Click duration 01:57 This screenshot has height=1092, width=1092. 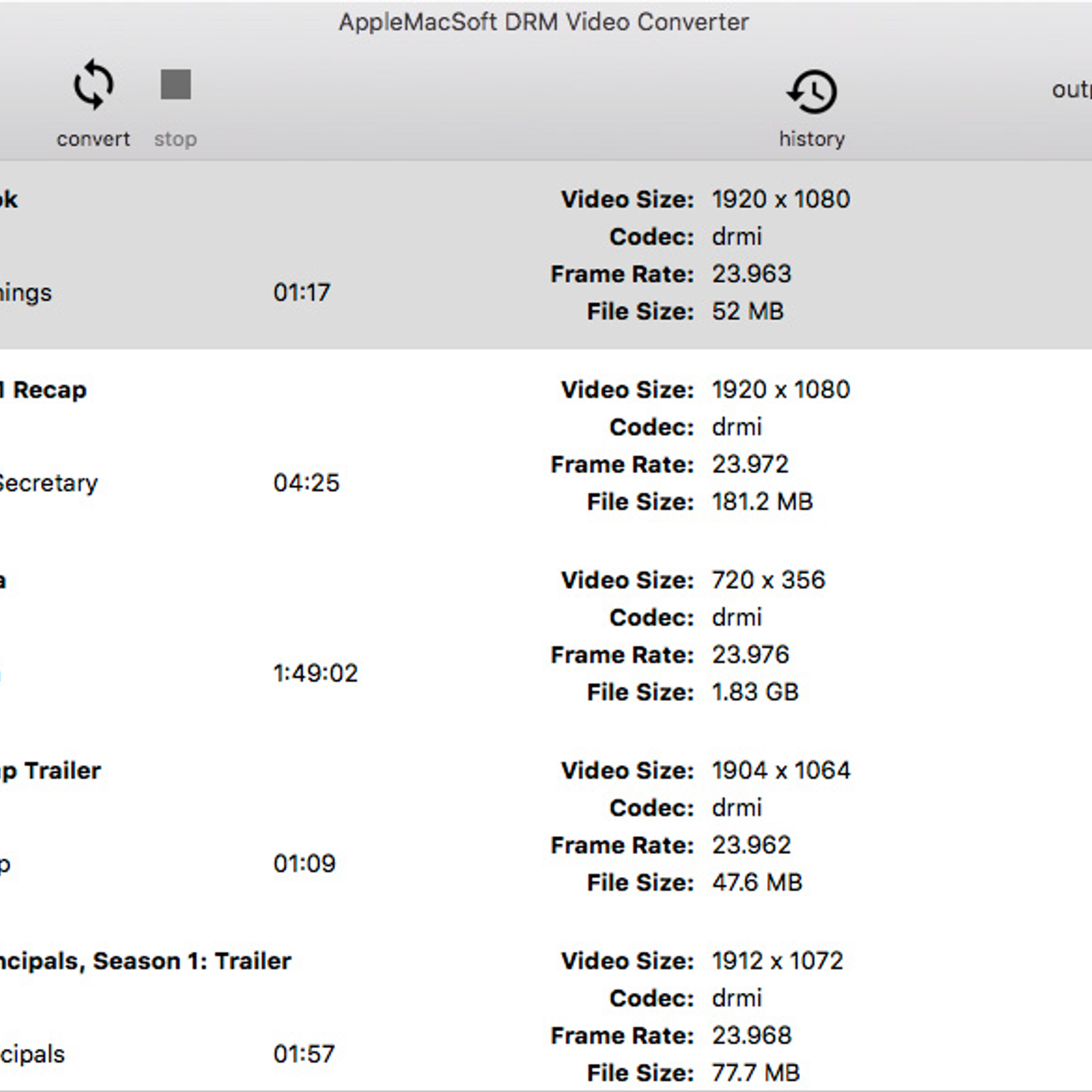pyautogui.click(x=304, y=1054)
